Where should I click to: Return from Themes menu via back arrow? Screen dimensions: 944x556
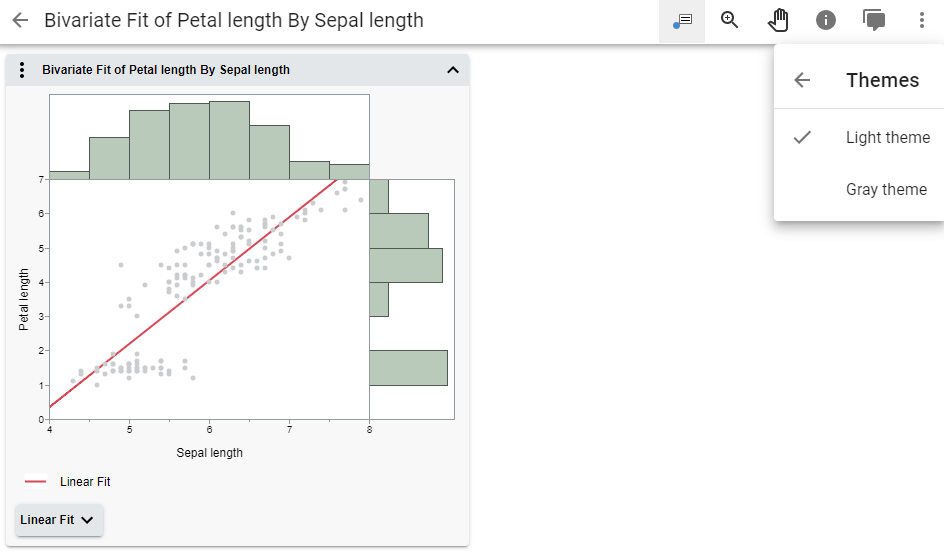(x=802, y=80)
